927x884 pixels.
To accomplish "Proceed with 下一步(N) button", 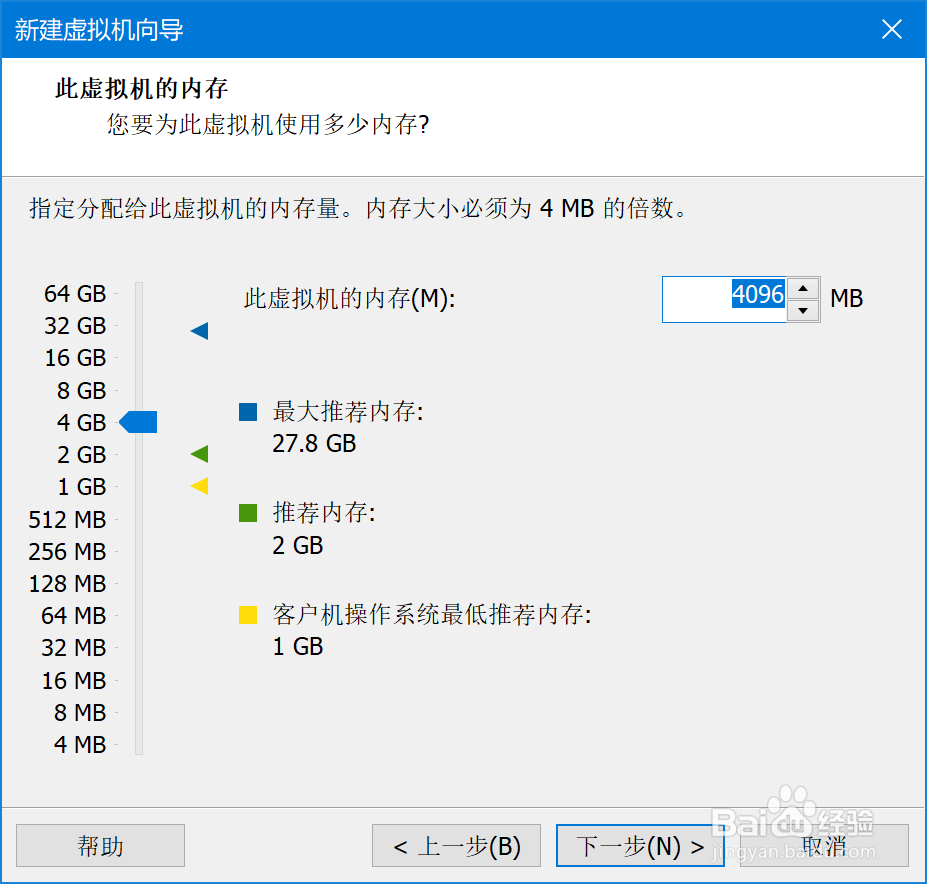I will [x=640, y=846].
